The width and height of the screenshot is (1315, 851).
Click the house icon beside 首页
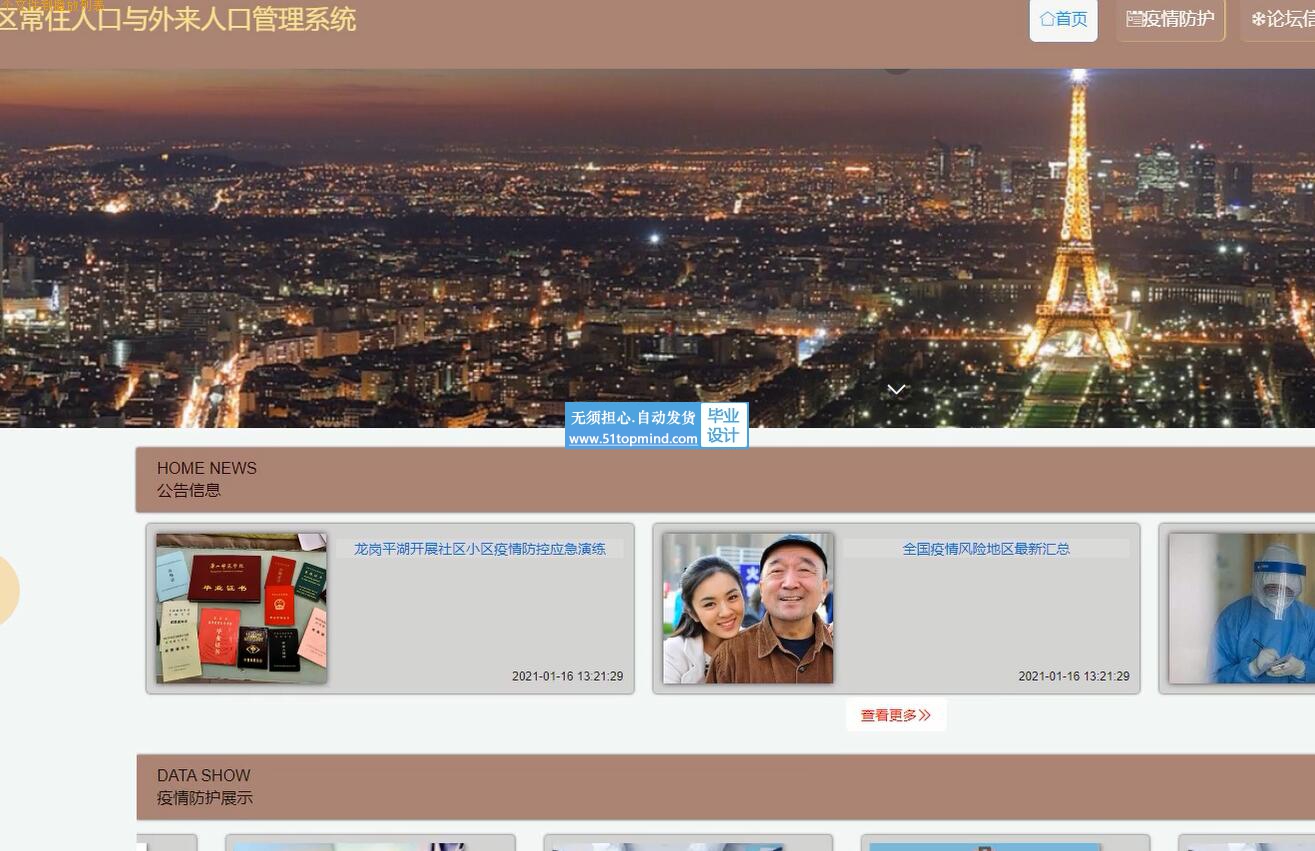coord(1047,19)
